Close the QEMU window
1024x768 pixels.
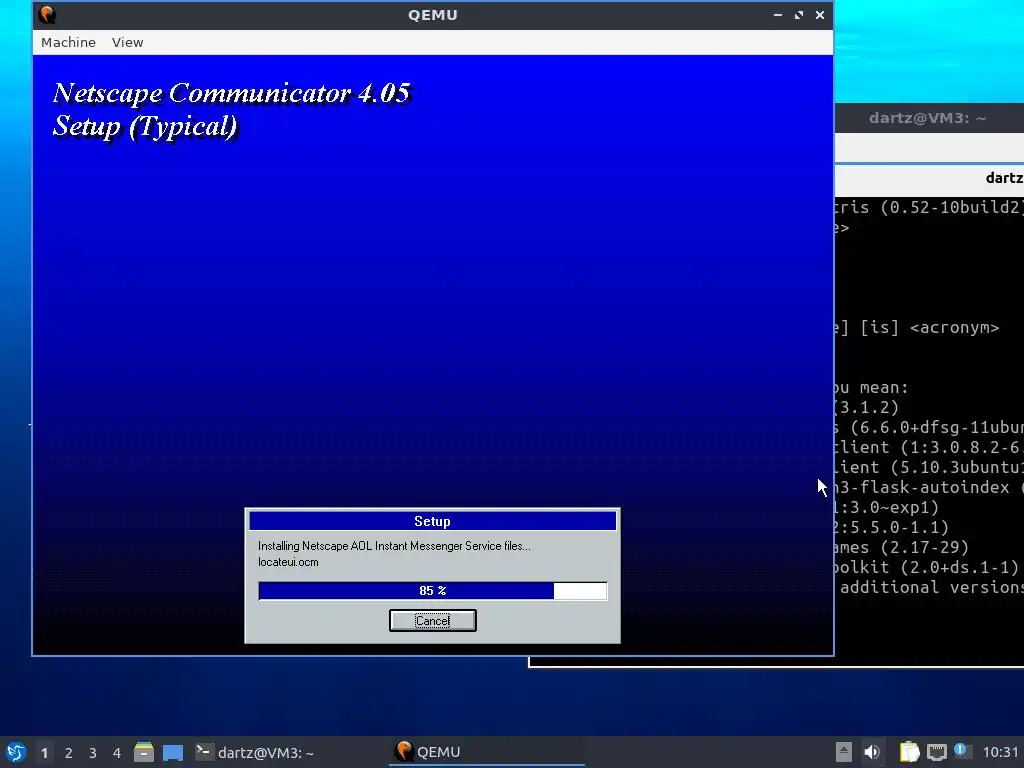click(820, 14)
